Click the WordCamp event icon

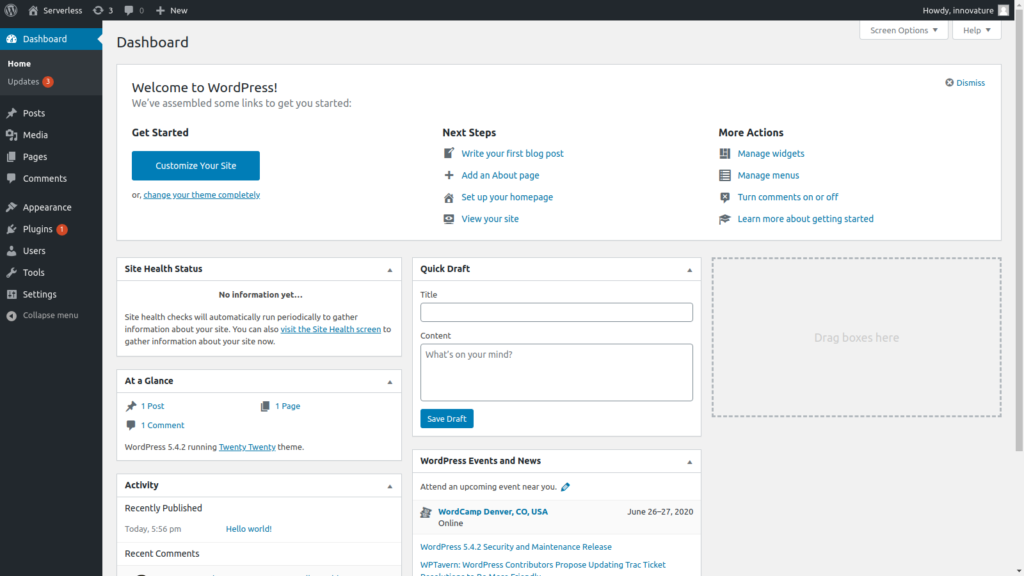pyautogui.click(x=426, y=513)
